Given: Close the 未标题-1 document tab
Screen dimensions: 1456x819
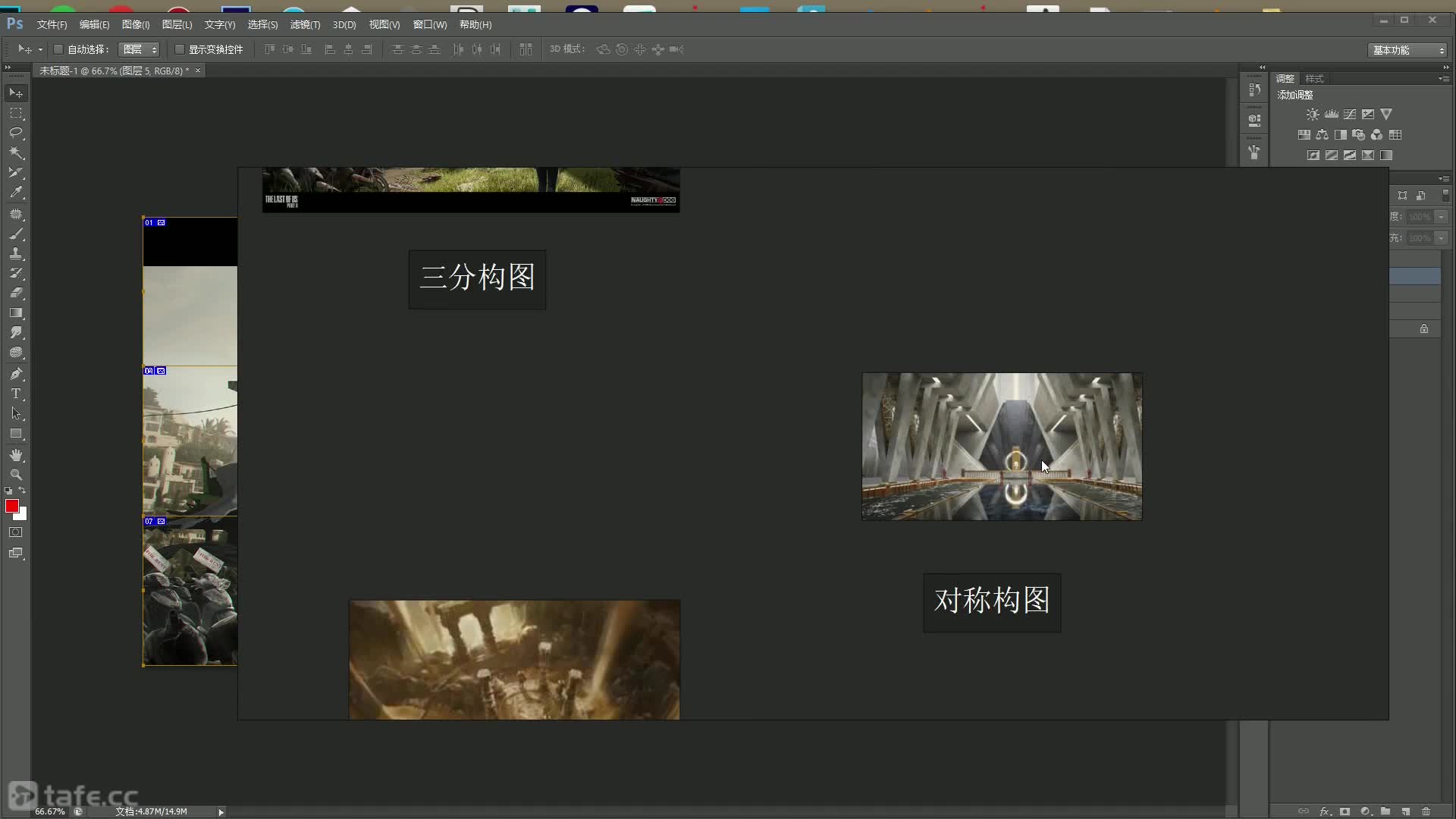Looking at the screenshot, I should 198,71.
